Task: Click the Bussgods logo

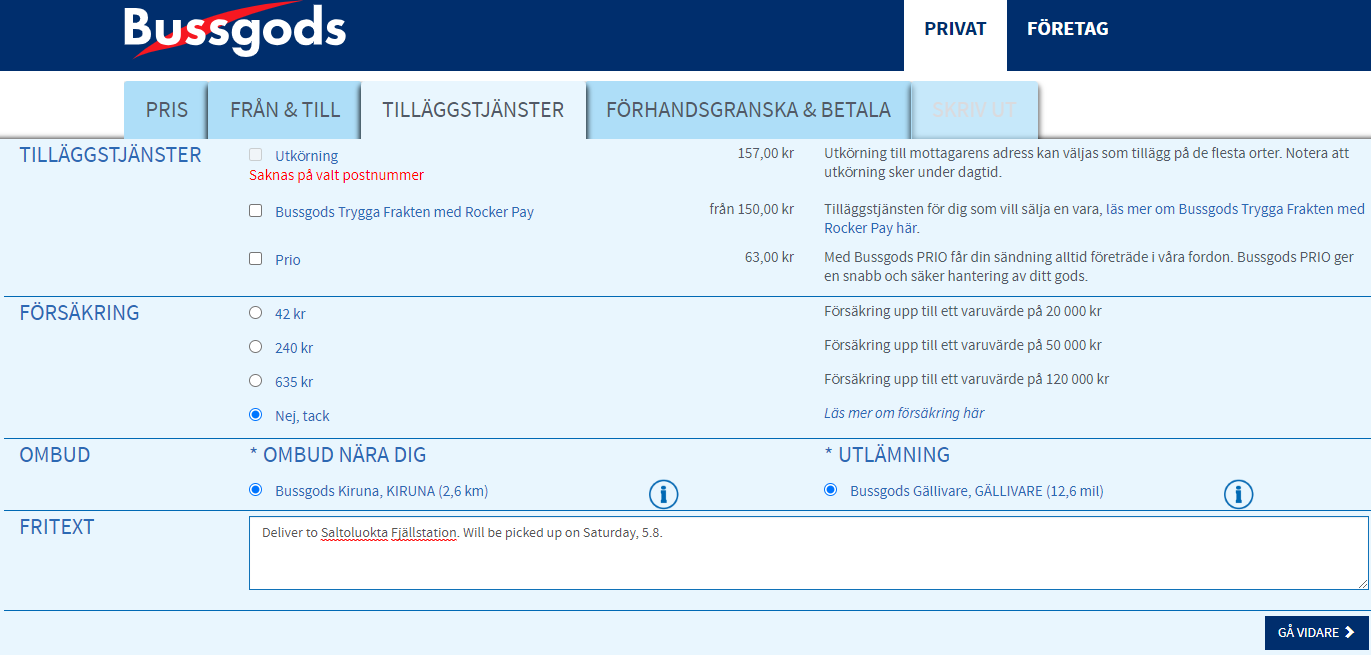Action: click(x=234, y=32)
